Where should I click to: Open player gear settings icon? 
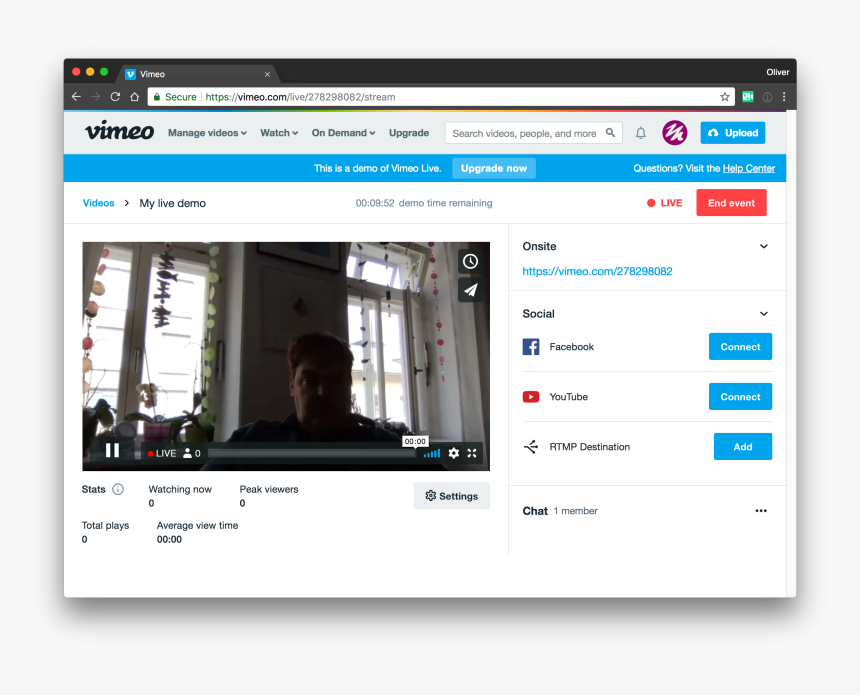(x=454, y=453)
